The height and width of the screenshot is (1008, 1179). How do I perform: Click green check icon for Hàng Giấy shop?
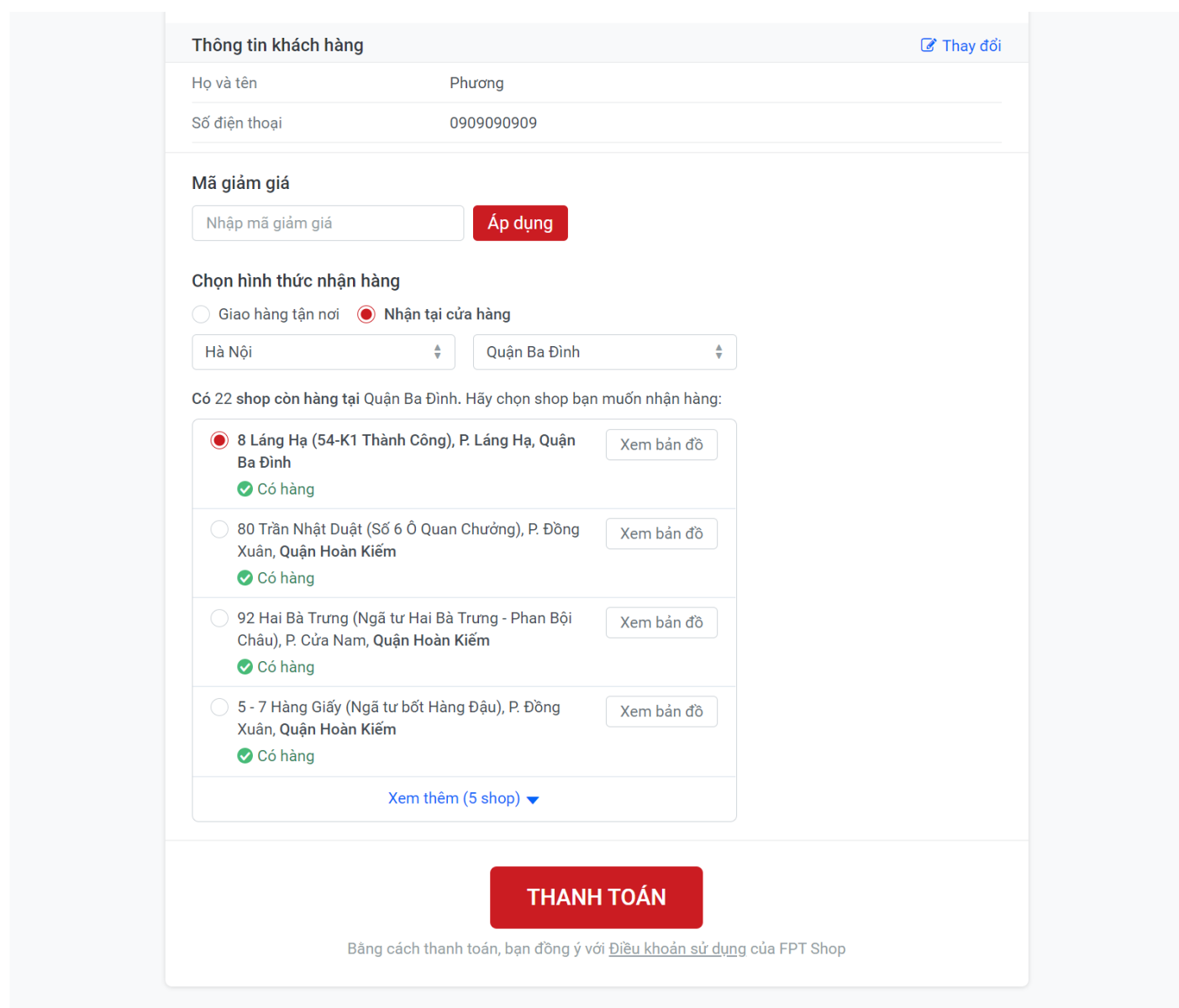(245, 756)
